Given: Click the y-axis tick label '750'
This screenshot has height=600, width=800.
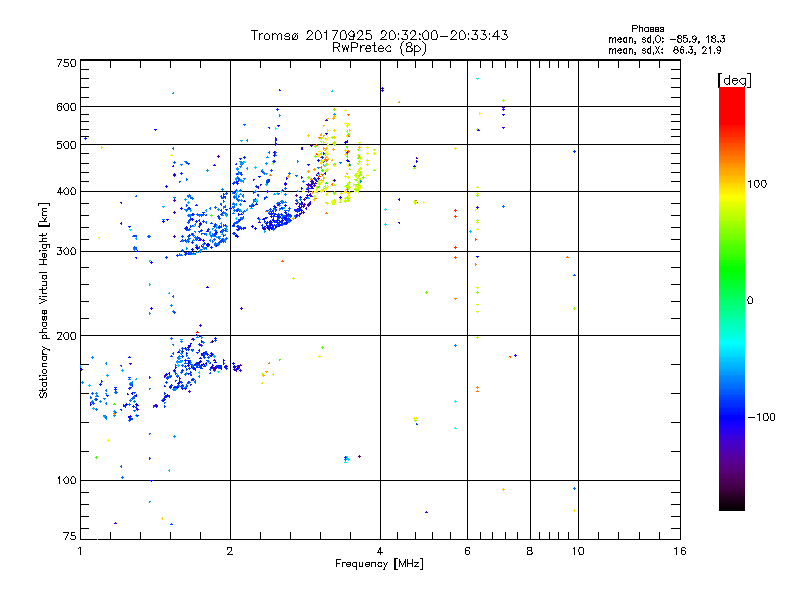Looking at the screenshot, I should [x=66, y=63].
